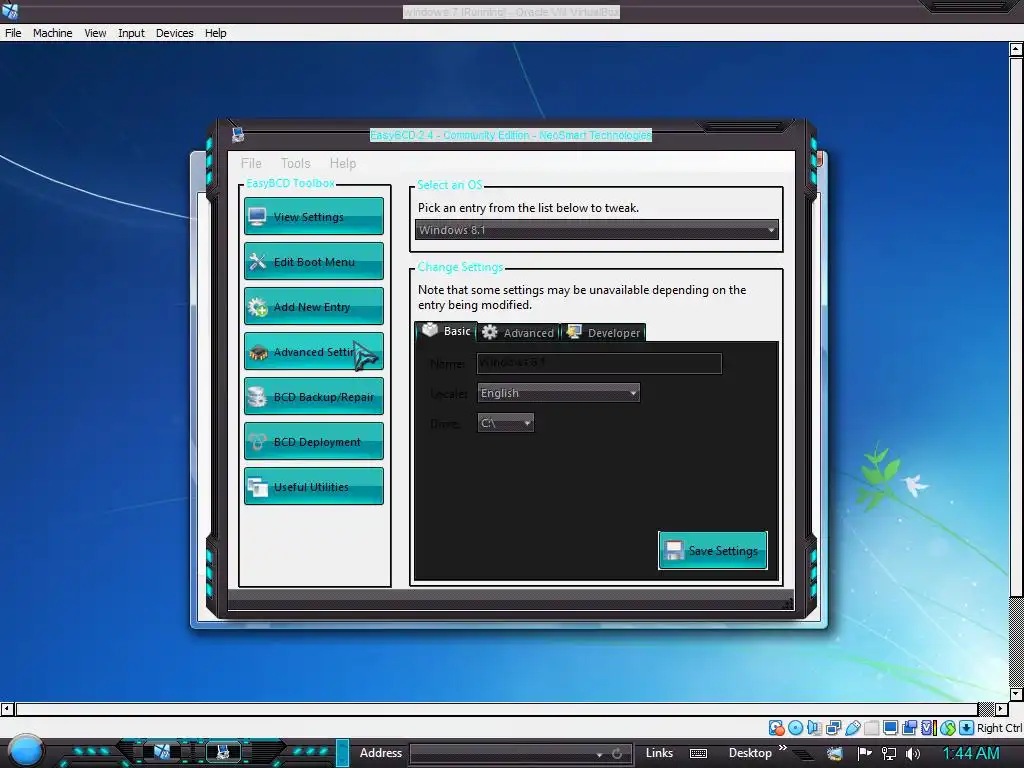Open Edit Boot Menu
Viewport: 1024px width, 768px height.
tap(313, 261)
